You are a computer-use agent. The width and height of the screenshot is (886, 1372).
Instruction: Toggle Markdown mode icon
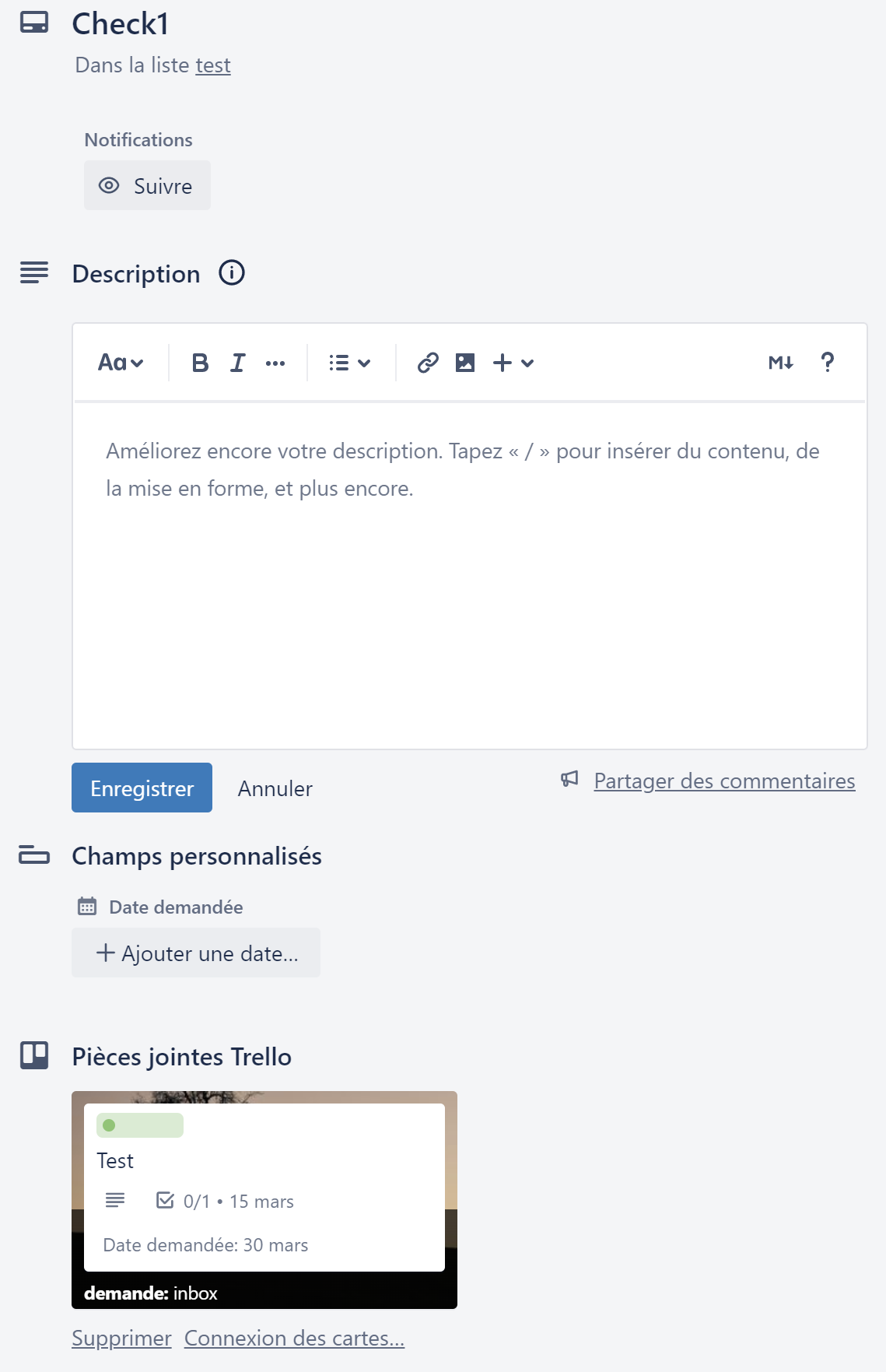coord(780,363)
